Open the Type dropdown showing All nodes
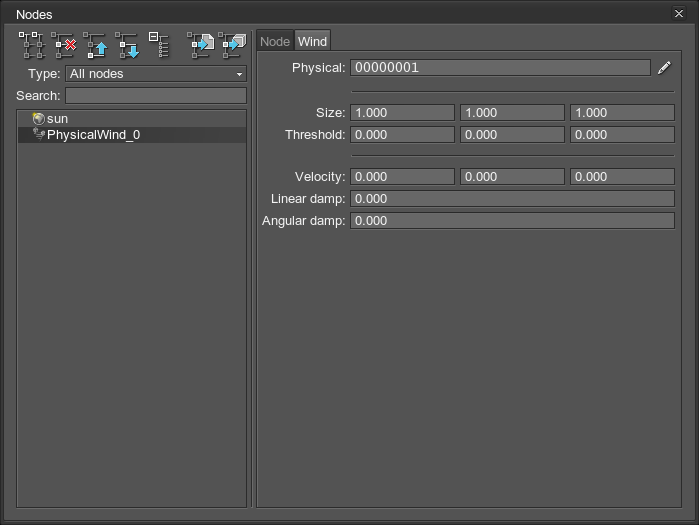The width and height of the screenshot is (699, 525). click(x=156, y=74)
